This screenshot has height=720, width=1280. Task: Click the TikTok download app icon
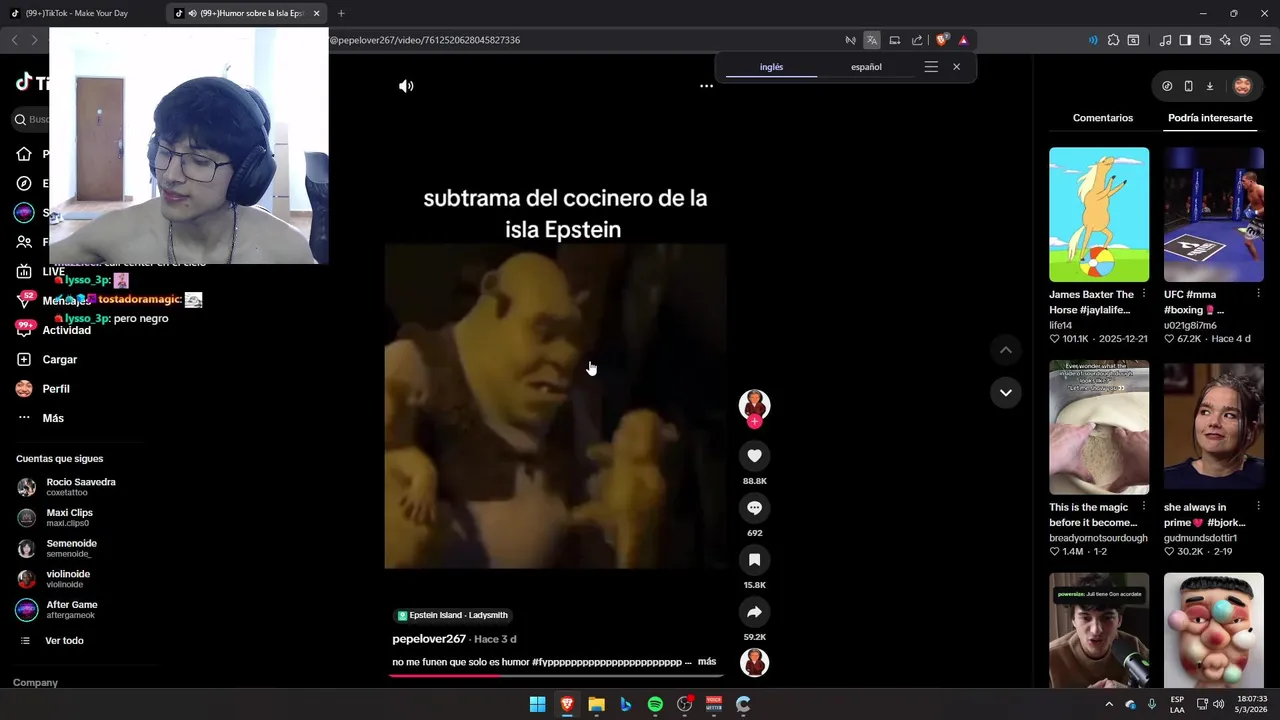pos(1209,86)
